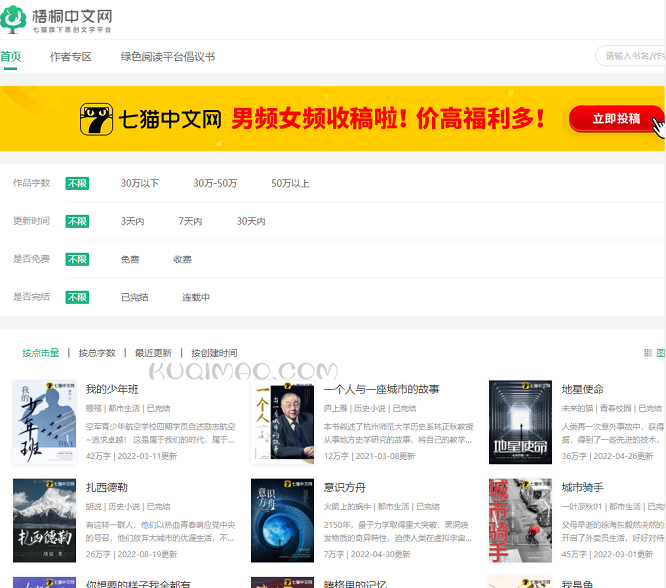
Task: Open cover of 地星使命
Action: (x=520, y=422)
